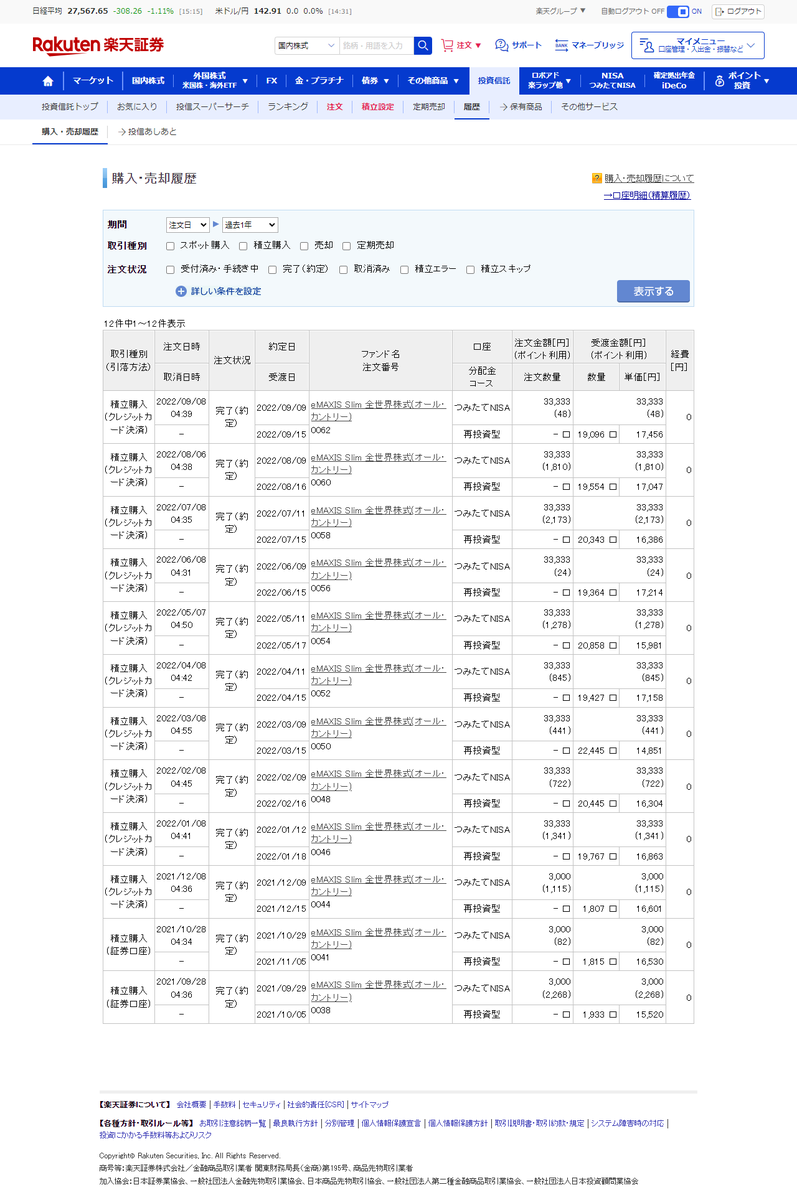Open マネーブリッジ bank link
This screenshot has height=1200, width=797.
[589, 45]
